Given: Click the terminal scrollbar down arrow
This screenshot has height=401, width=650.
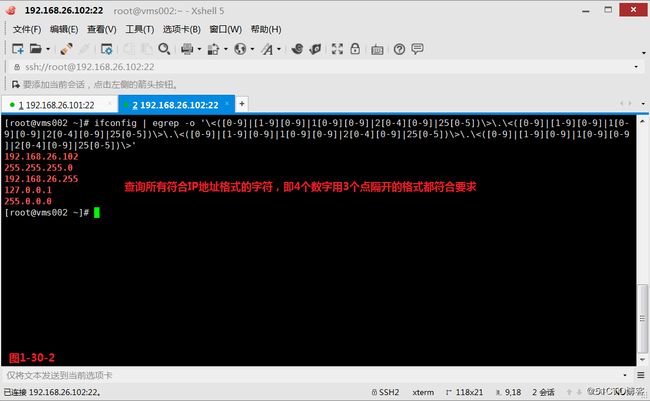Looking at the screenshot, I should point(642,360).
